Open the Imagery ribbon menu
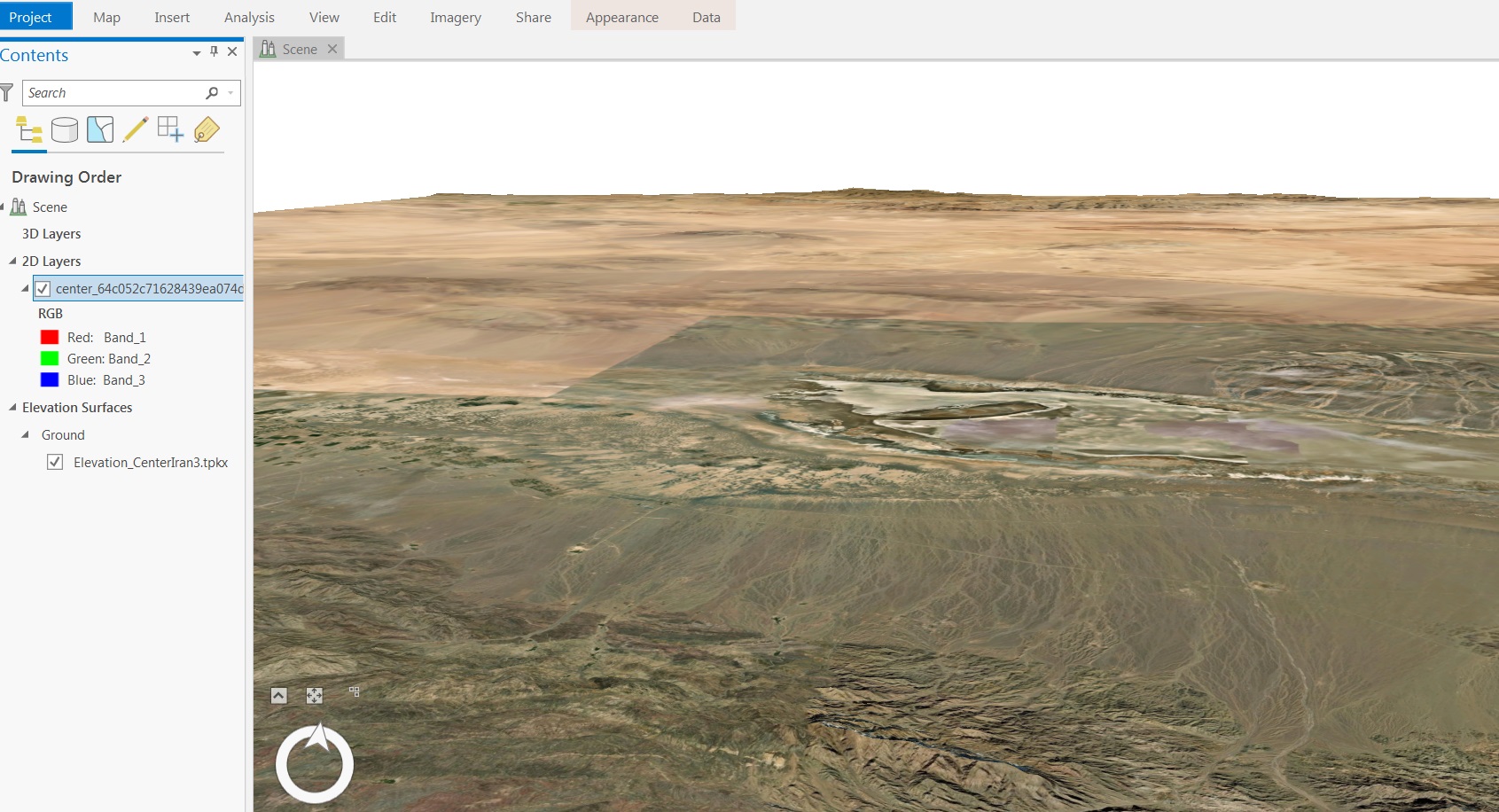Screen dimensions: 1499x812 (x=455, y=16)
